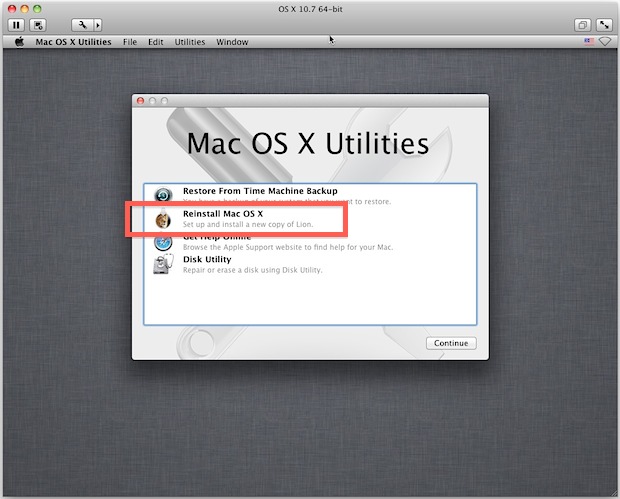
Task: Zoom the OS X 10.7 64-bit window
Action: tap(37, 9)
